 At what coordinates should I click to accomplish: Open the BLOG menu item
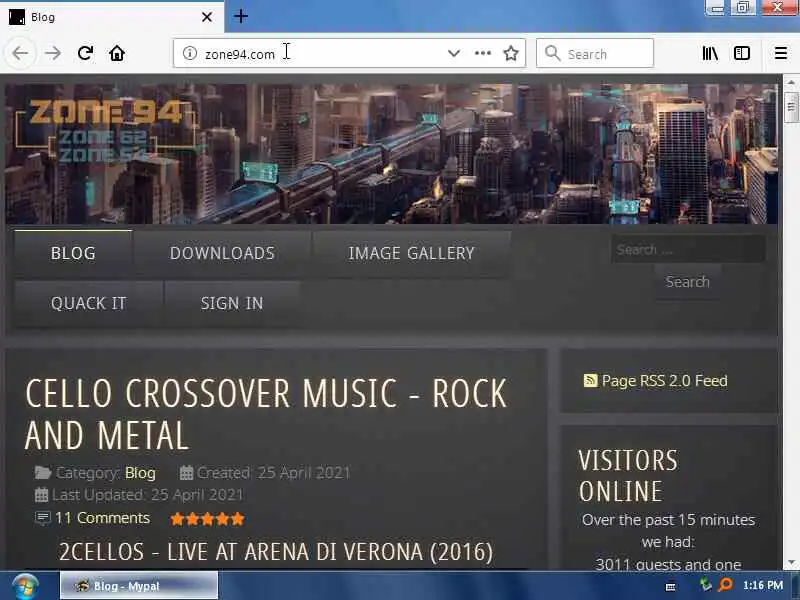73,253
